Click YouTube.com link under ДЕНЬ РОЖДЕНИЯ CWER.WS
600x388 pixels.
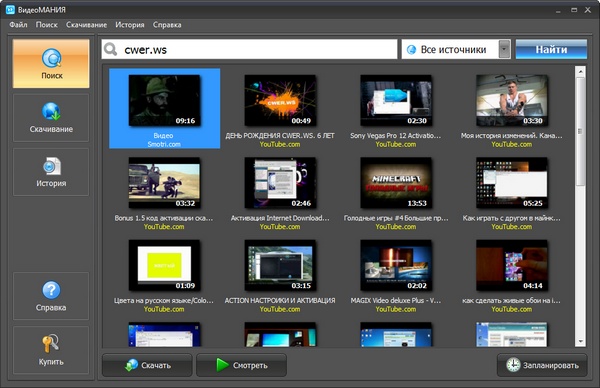coord(280,144)
